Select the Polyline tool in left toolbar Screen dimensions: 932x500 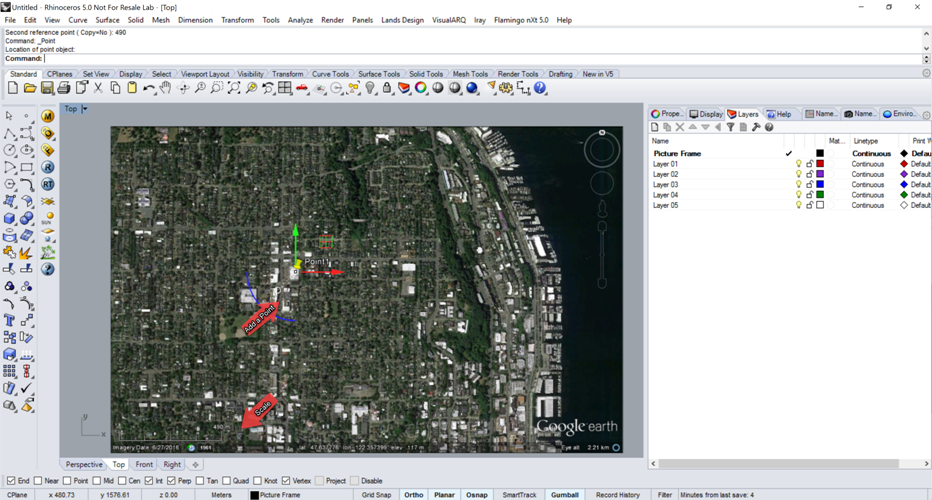pos(10,133)
